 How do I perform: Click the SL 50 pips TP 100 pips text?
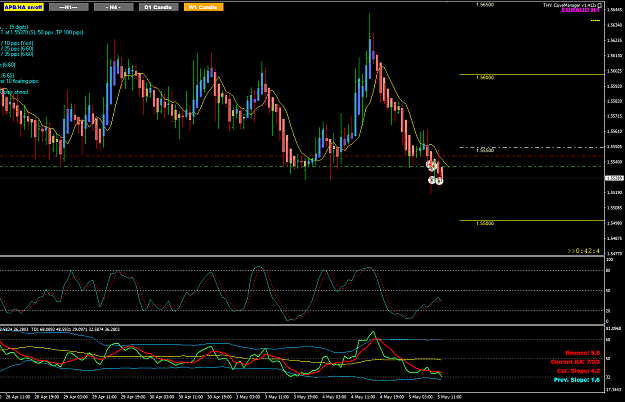point(55,32)
